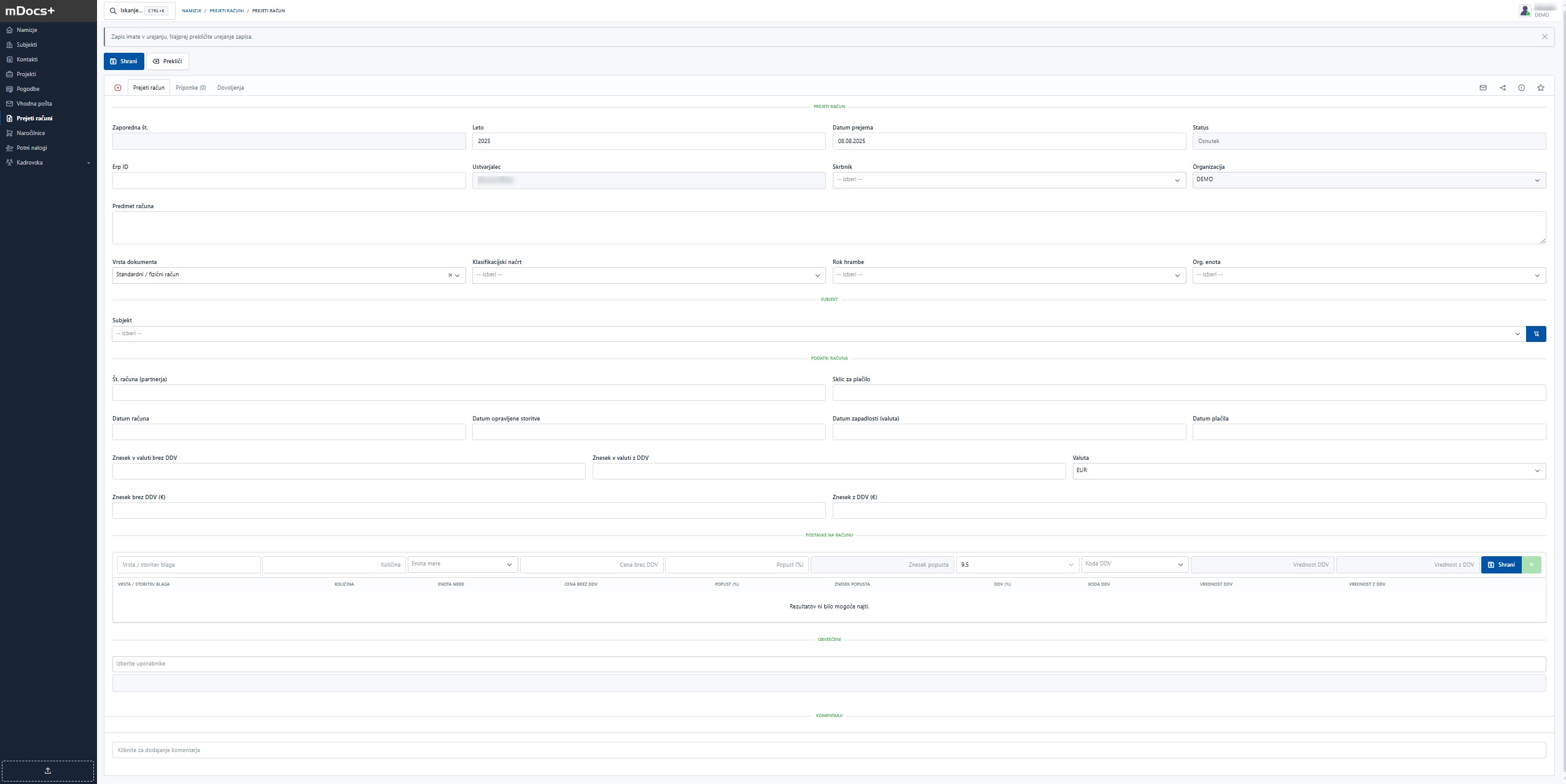Expand the Valuta EUR dropdown

click(1309, 471)
